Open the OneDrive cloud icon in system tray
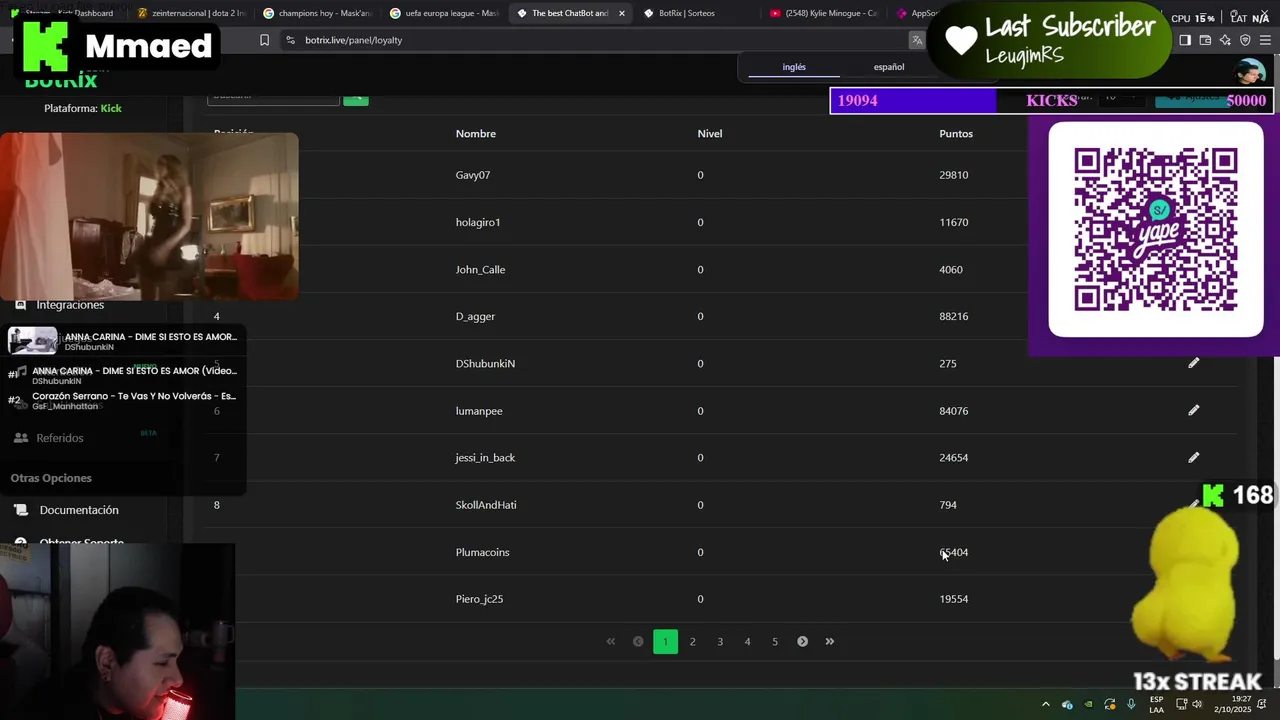The width and height of the screenshot is (1280, 720). coord(1067,704)
